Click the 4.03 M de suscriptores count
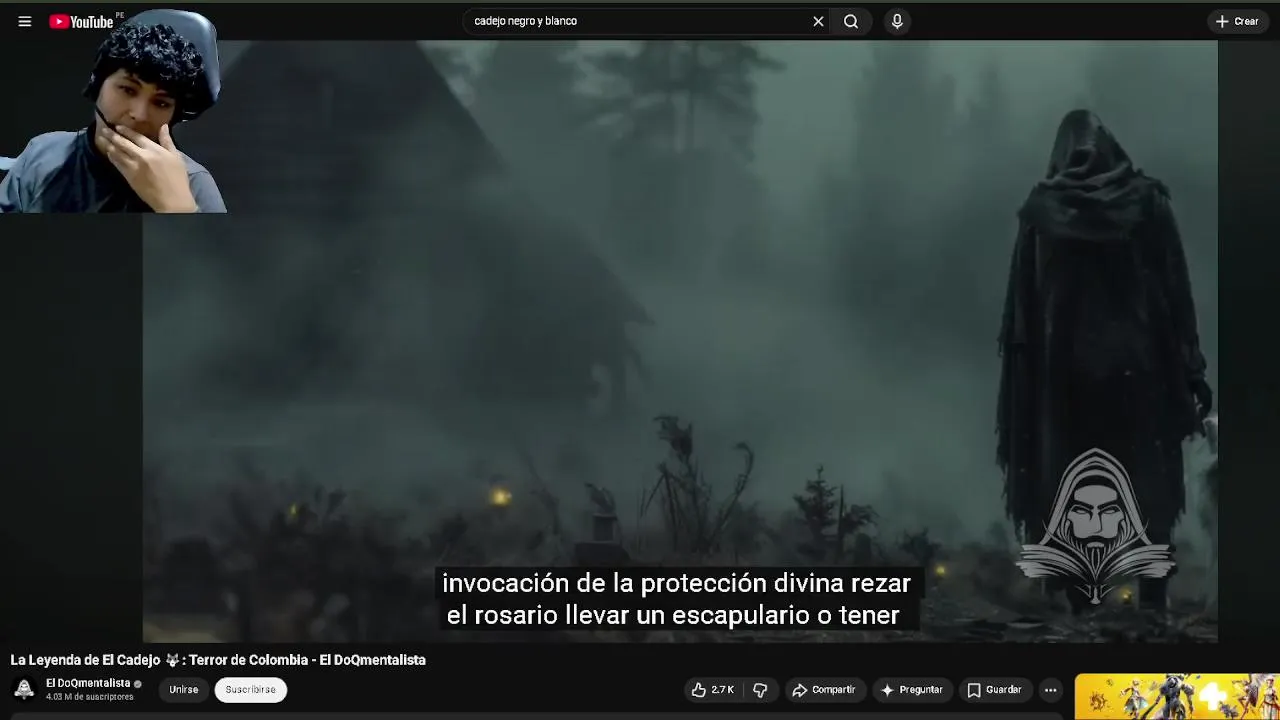Screen dimensions: 1280x720 (x=89, y=697)
